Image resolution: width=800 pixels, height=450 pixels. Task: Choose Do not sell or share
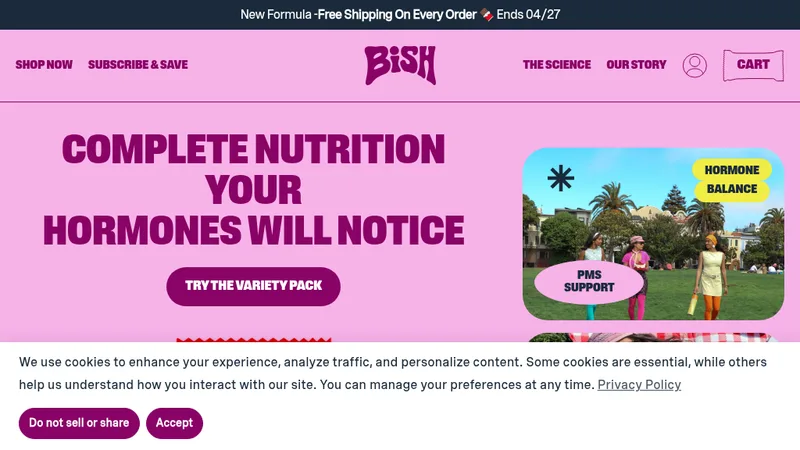click(79, 423)
